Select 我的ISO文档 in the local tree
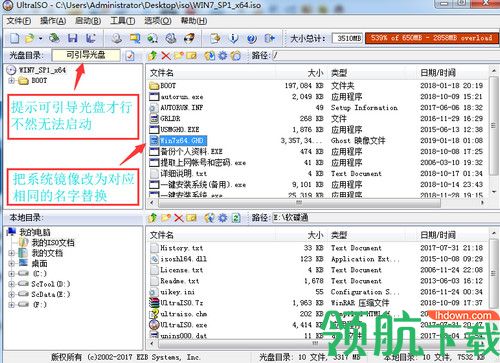 tap(53, 243)
